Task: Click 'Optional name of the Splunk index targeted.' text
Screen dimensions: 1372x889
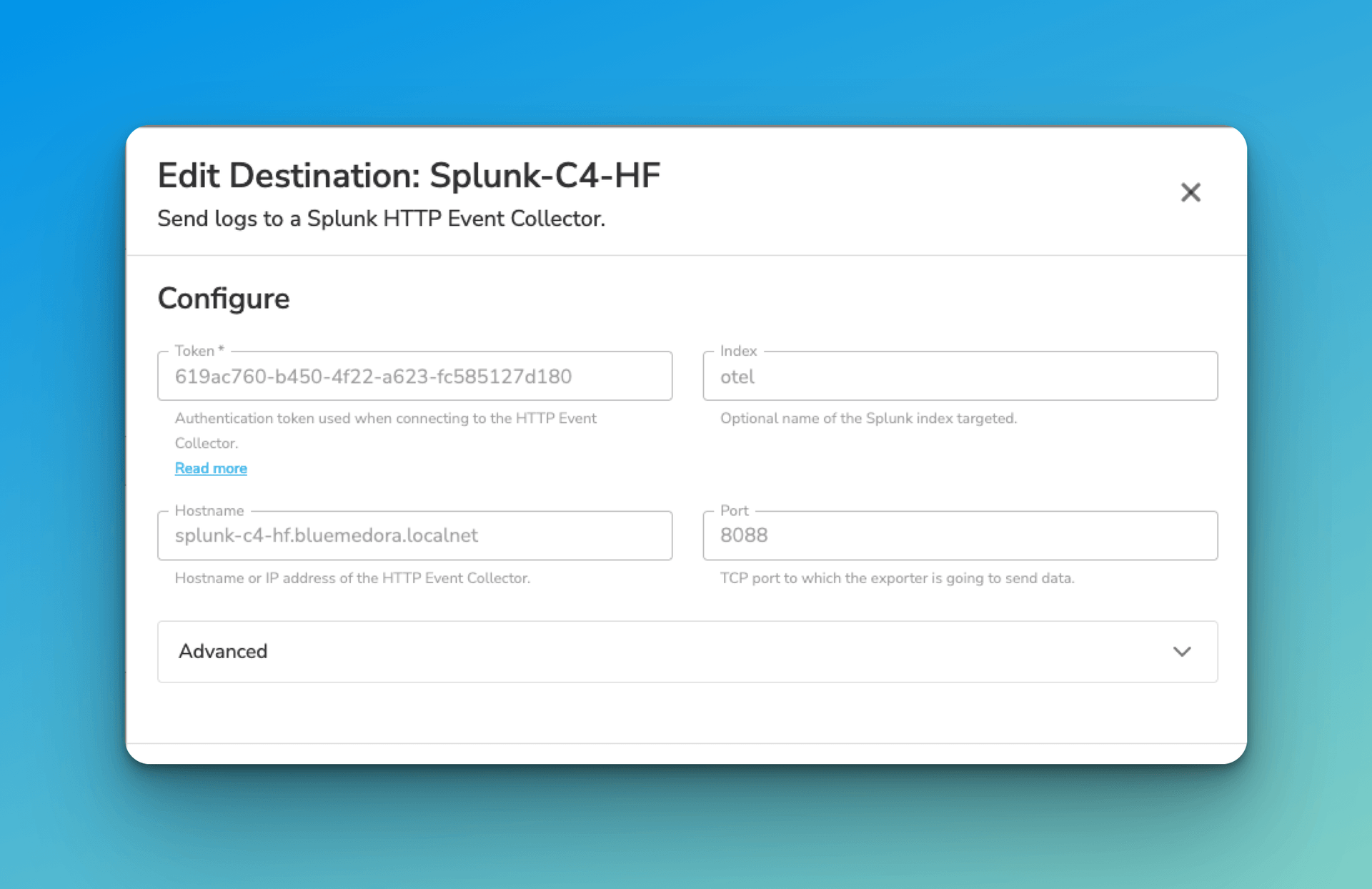Action: coord(868,418)
